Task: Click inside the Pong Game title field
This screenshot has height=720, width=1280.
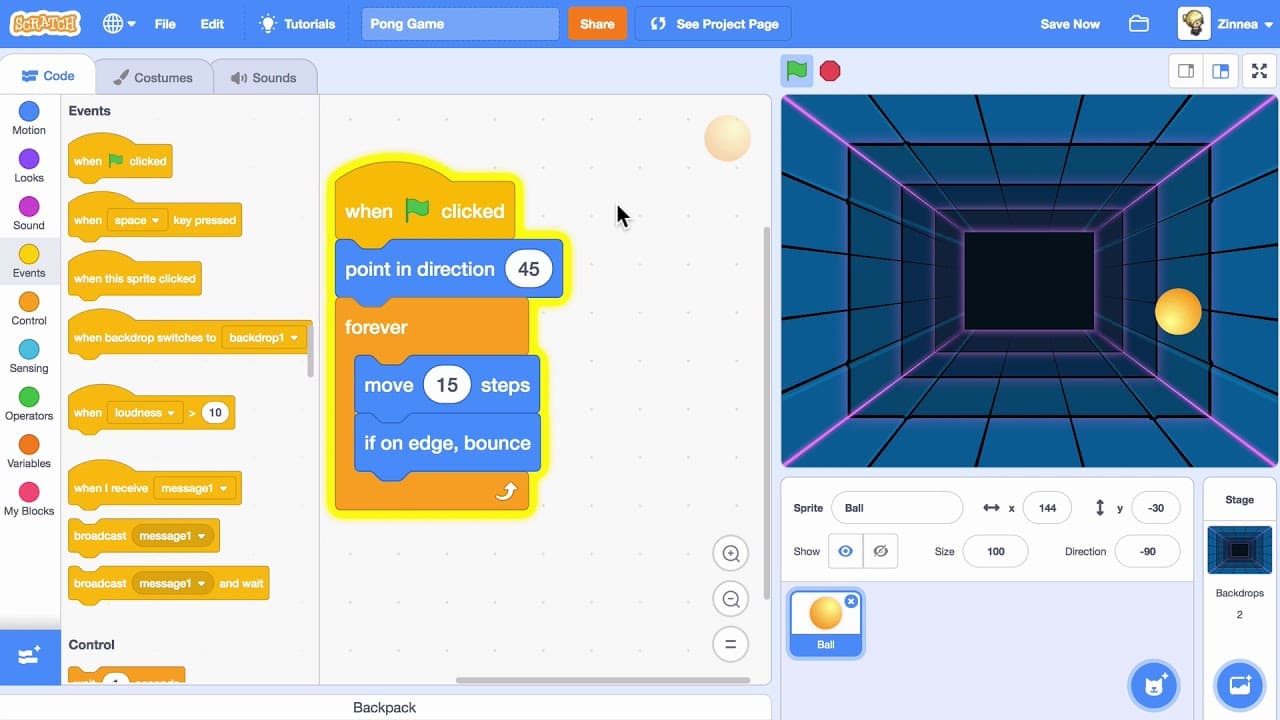Action: (x=460, y=22)
